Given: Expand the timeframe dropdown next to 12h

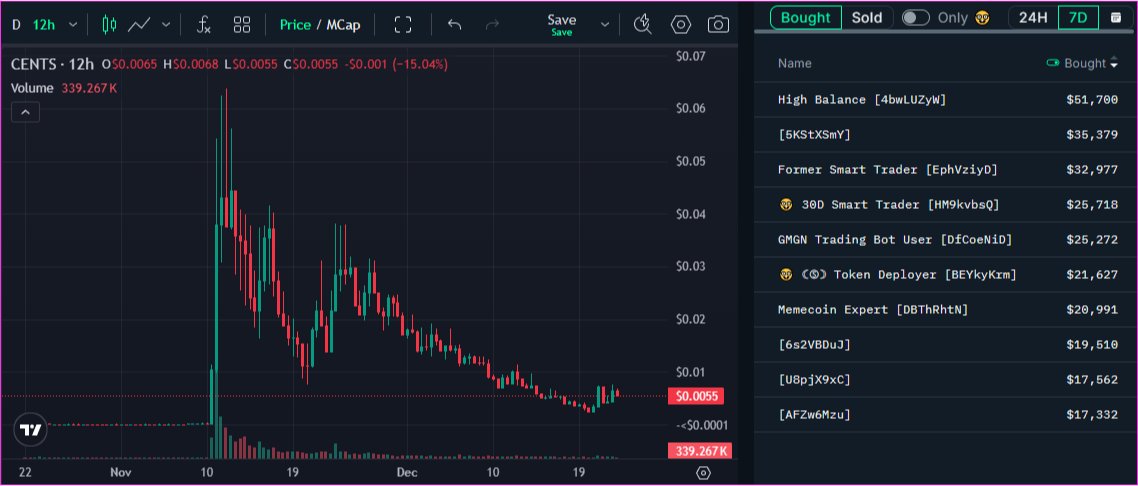Looking at the screenshot, I should click(73, 25).
